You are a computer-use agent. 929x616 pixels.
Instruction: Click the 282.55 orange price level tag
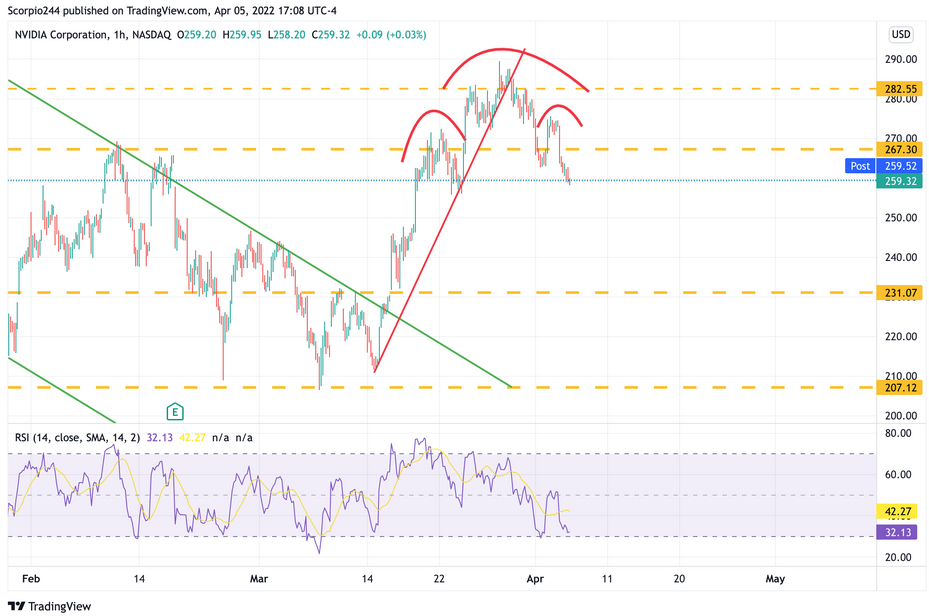(900, 89)
